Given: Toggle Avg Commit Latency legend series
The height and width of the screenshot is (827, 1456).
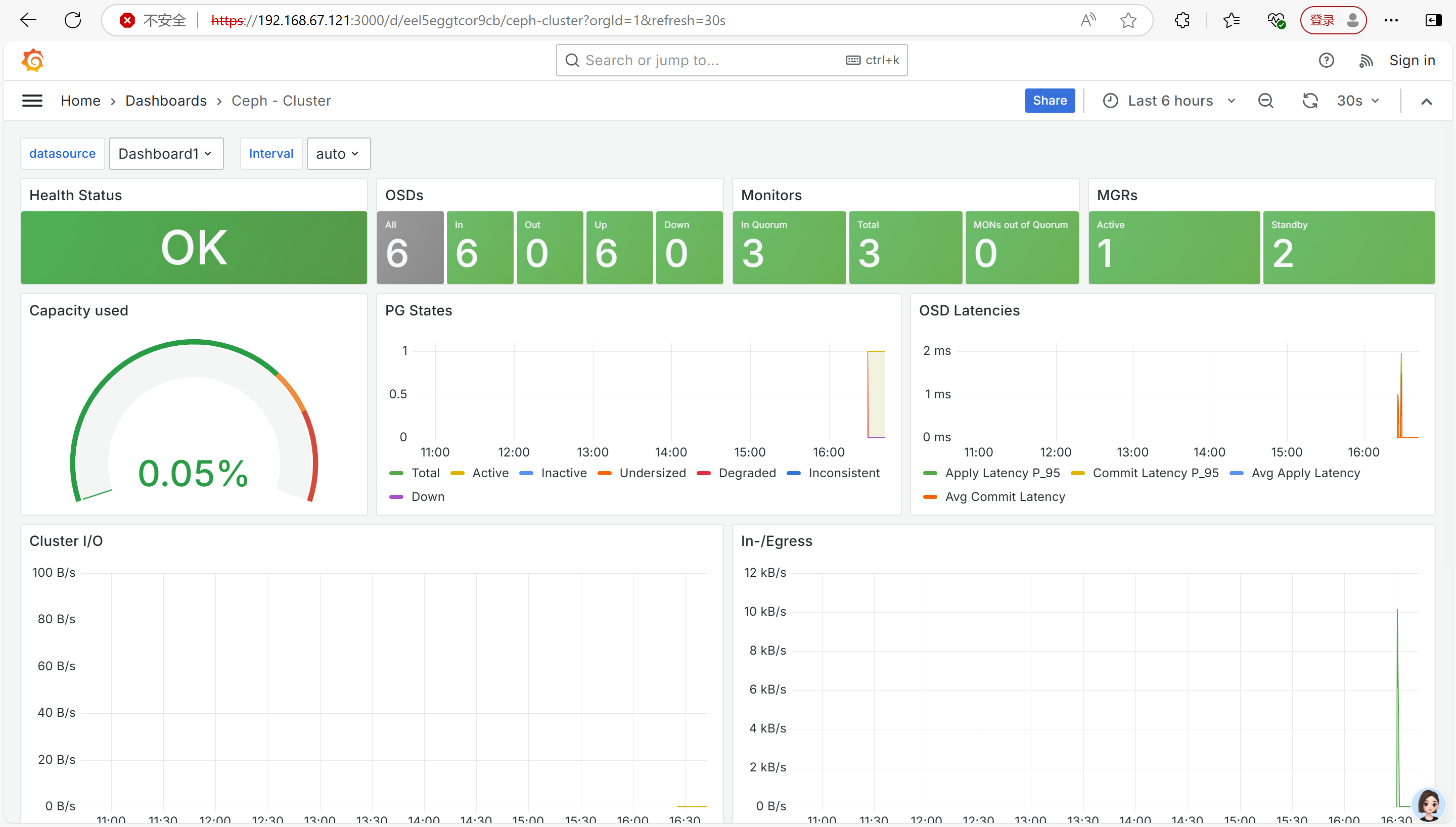Looking at the screenshot, I should coord(1005,496).
